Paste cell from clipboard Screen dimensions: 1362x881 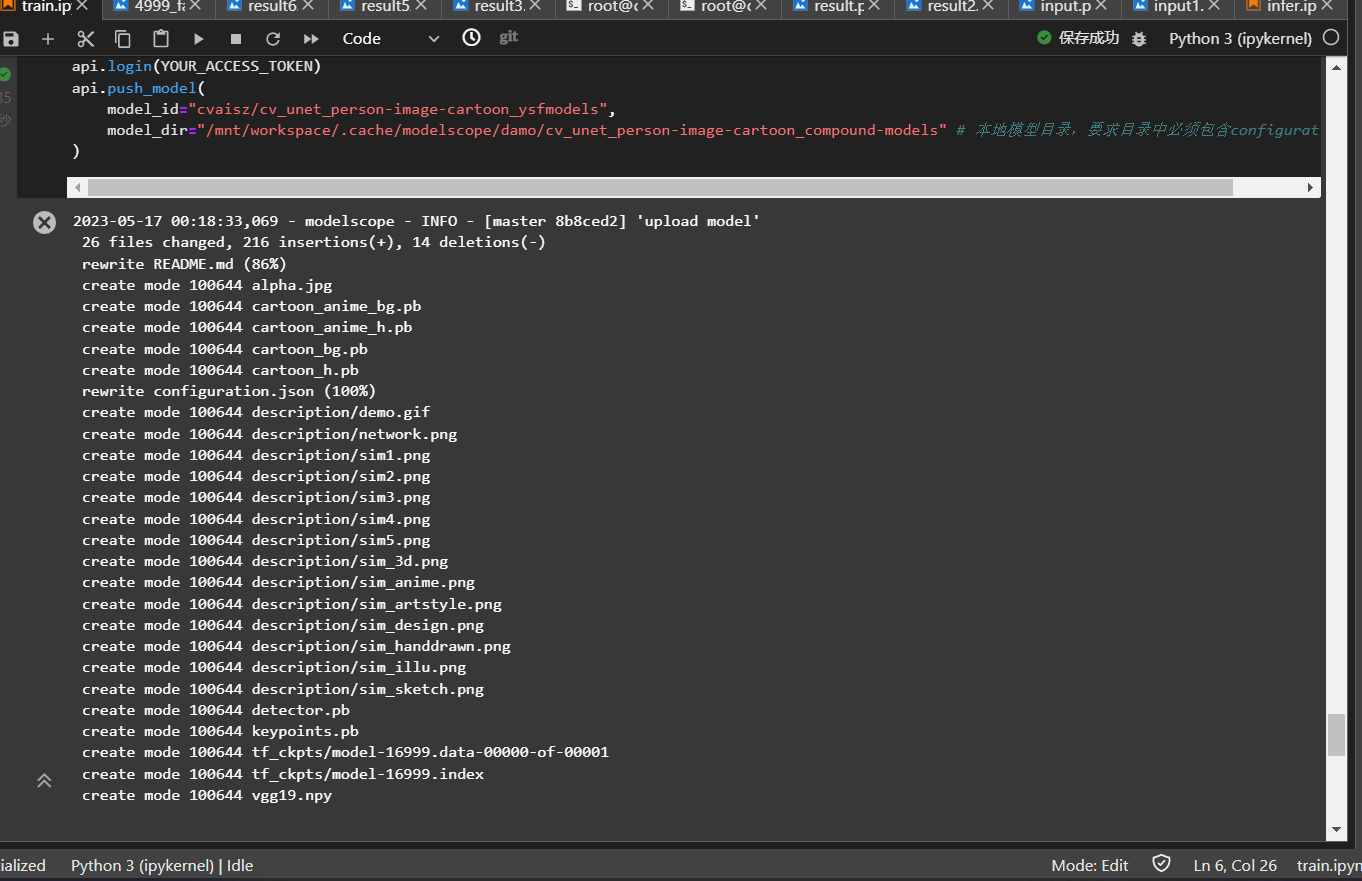(x=161, y=39)
